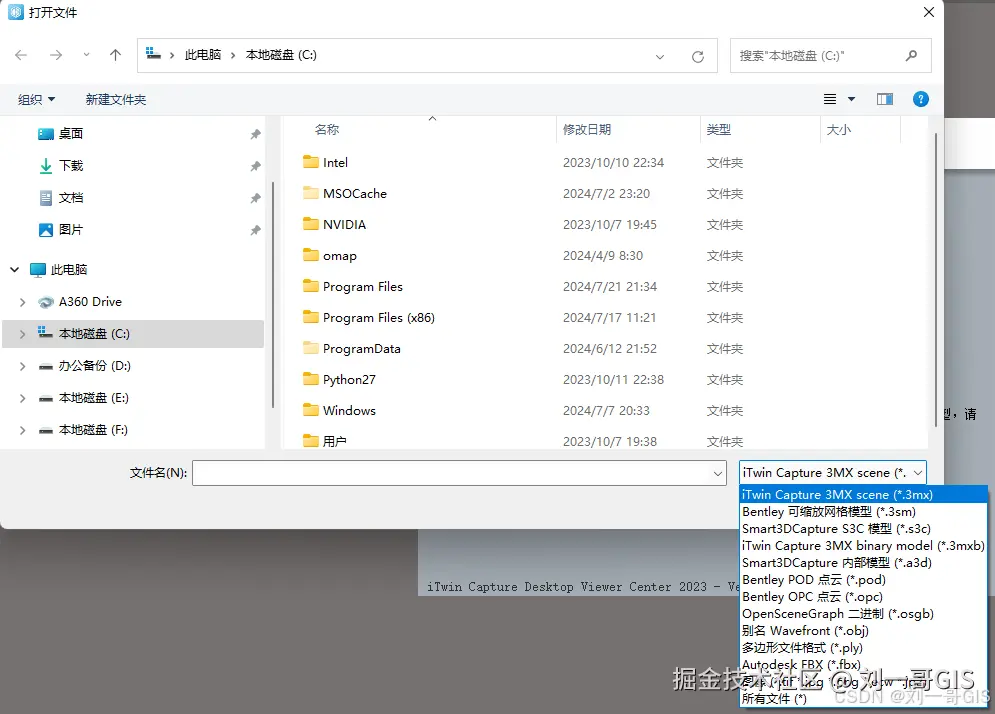The height and width of the screenshot is (714, 995).
Task: Sort by 类型 column header
Action: [x=718, y=129]
